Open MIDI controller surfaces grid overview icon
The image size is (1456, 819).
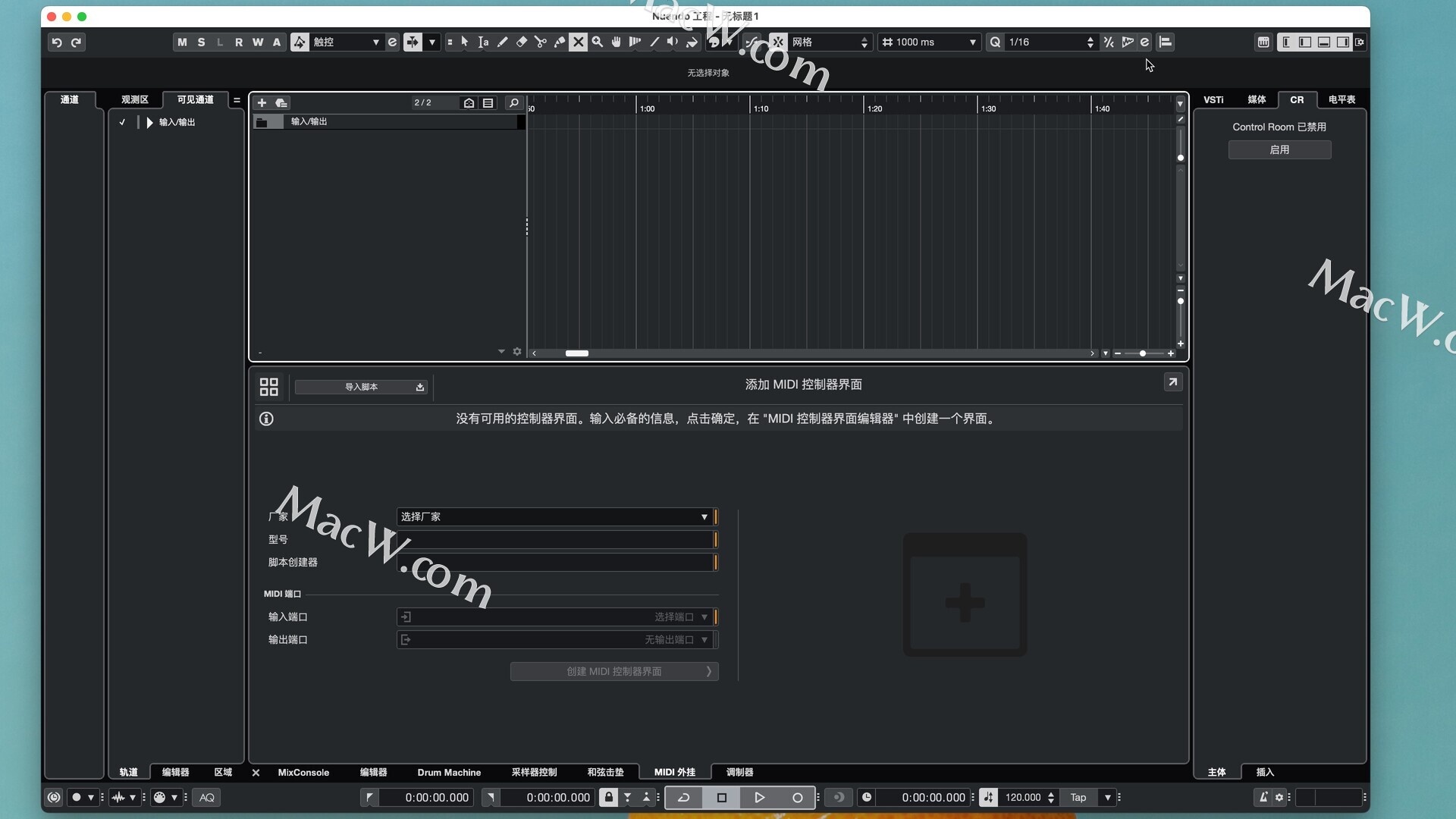coord(269,388)
